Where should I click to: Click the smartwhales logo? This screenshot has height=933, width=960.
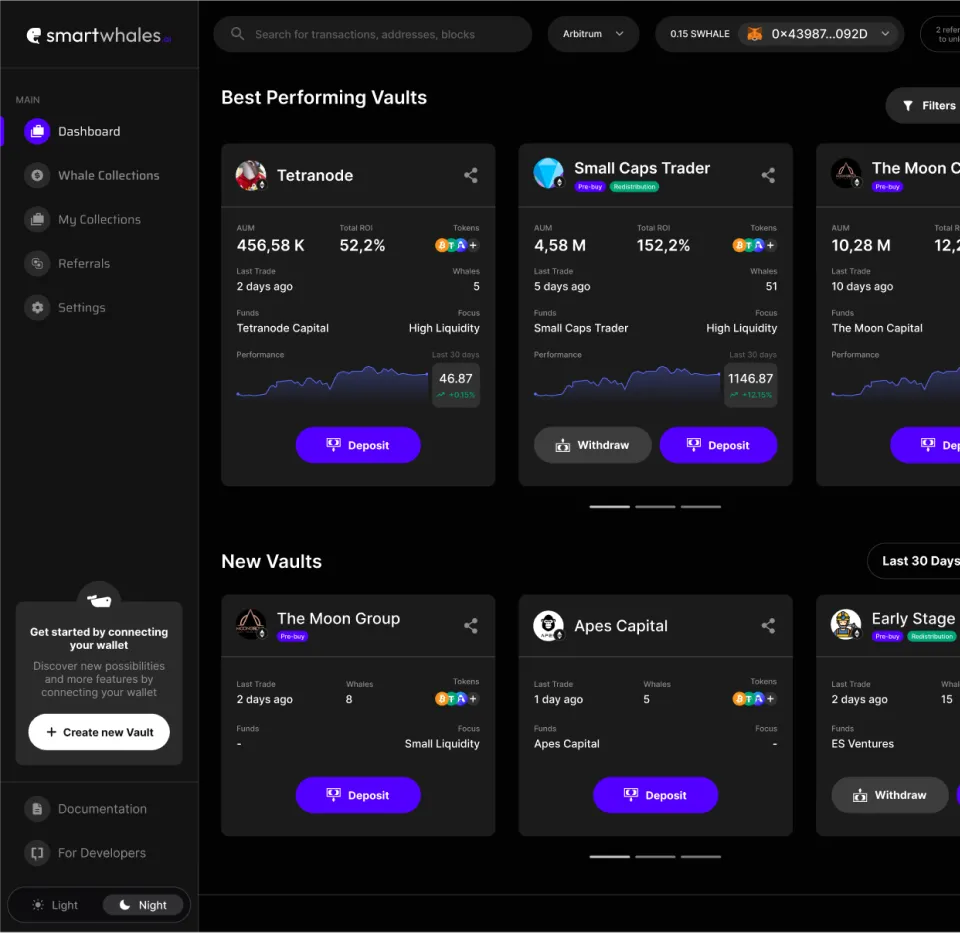pyautogui.click(x=98, y=36)
